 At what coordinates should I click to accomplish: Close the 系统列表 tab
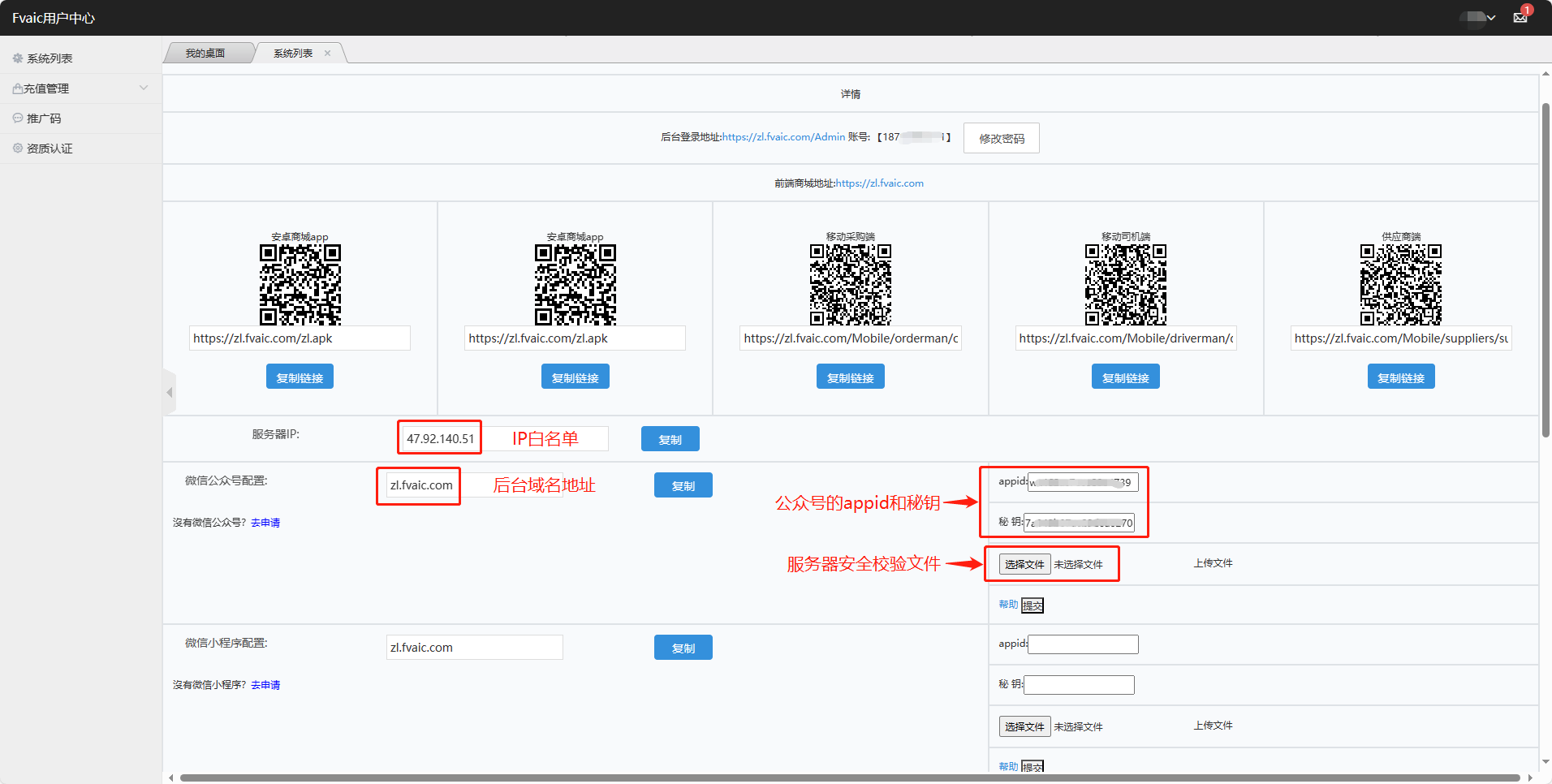click(x=328, y=54)
